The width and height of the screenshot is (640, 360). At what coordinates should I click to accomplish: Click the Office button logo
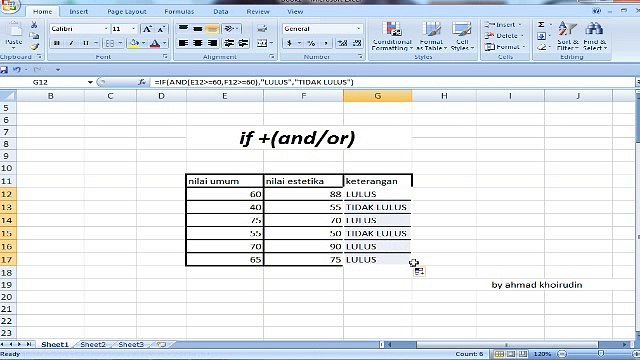click(x=9, y=5)
